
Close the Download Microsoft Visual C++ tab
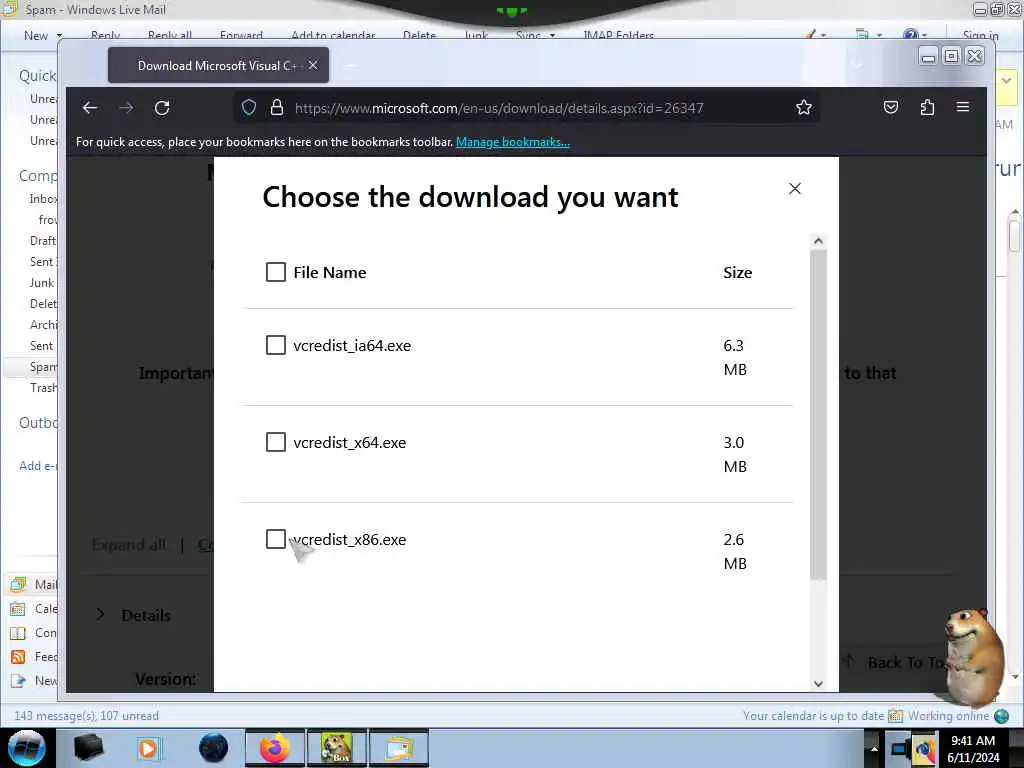click(313, 65)
